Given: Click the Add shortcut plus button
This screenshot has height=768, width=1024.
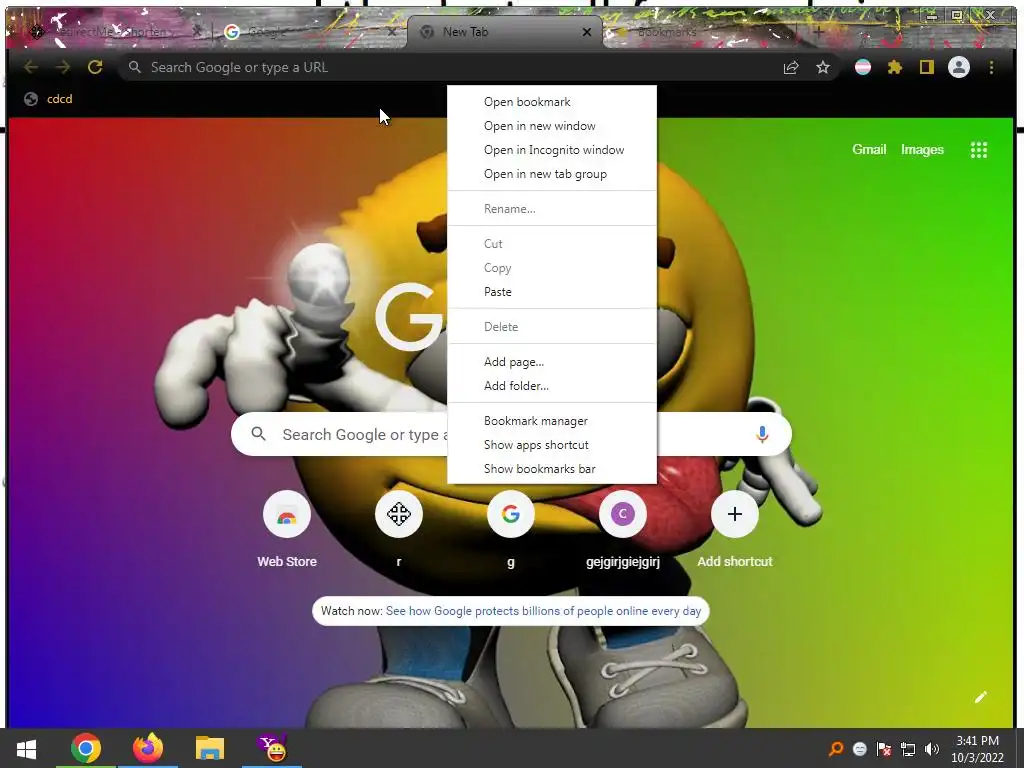Looking at the screenshot, I should [735, 515].
